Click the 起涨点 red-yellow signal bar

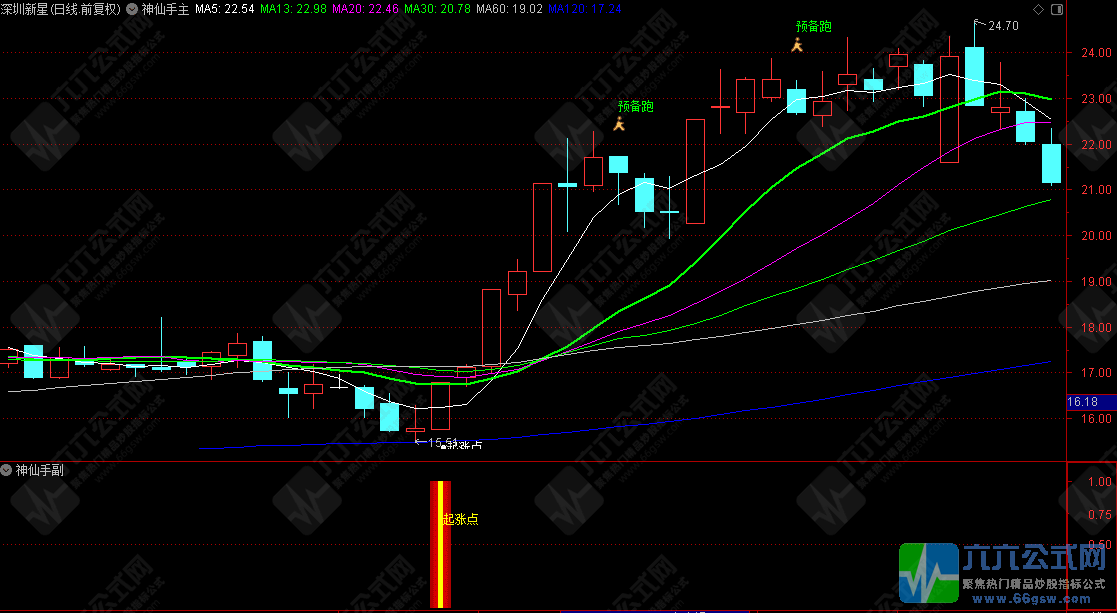(x=440, y=544)
